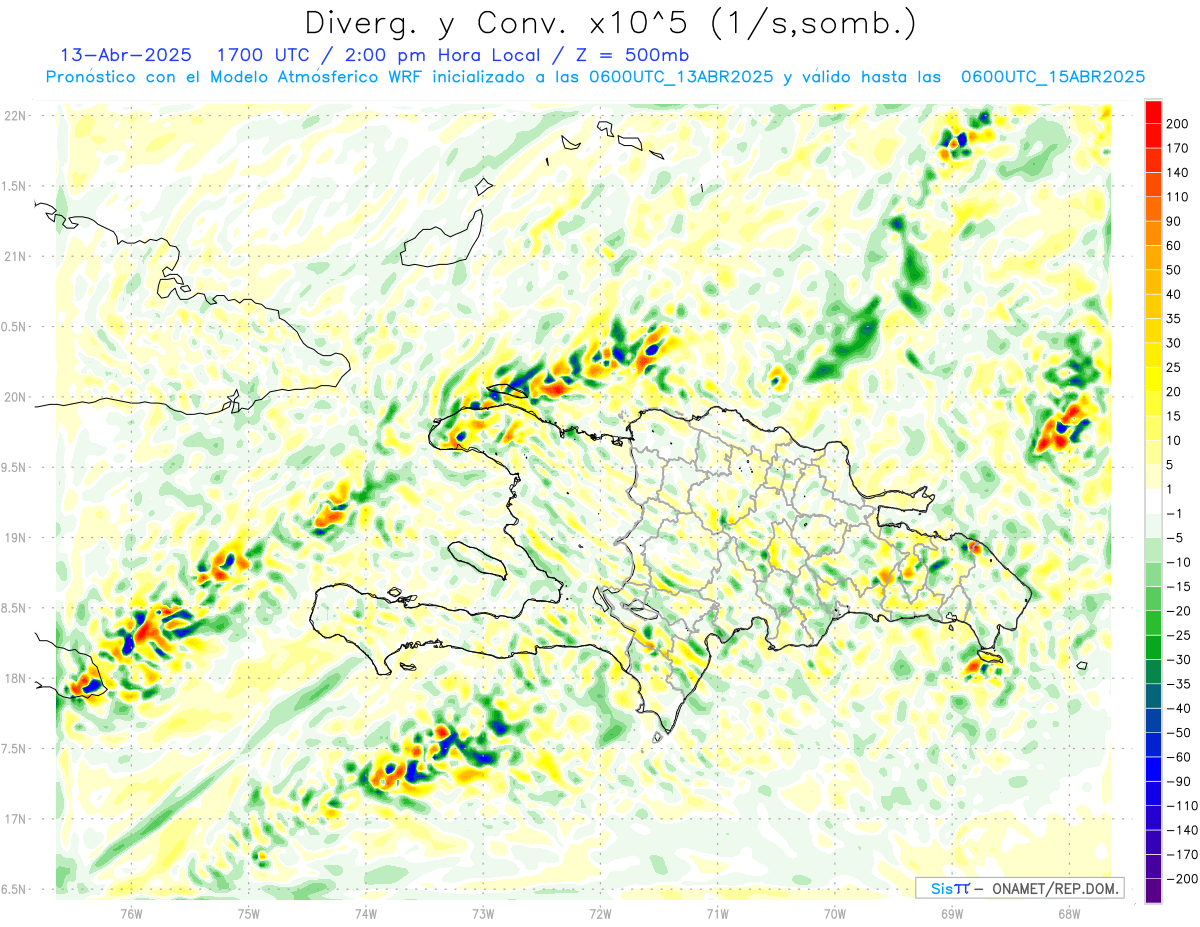Click the '74W' longitude label
Viewport: 1200px width, 927px height.
pos(365,913)
